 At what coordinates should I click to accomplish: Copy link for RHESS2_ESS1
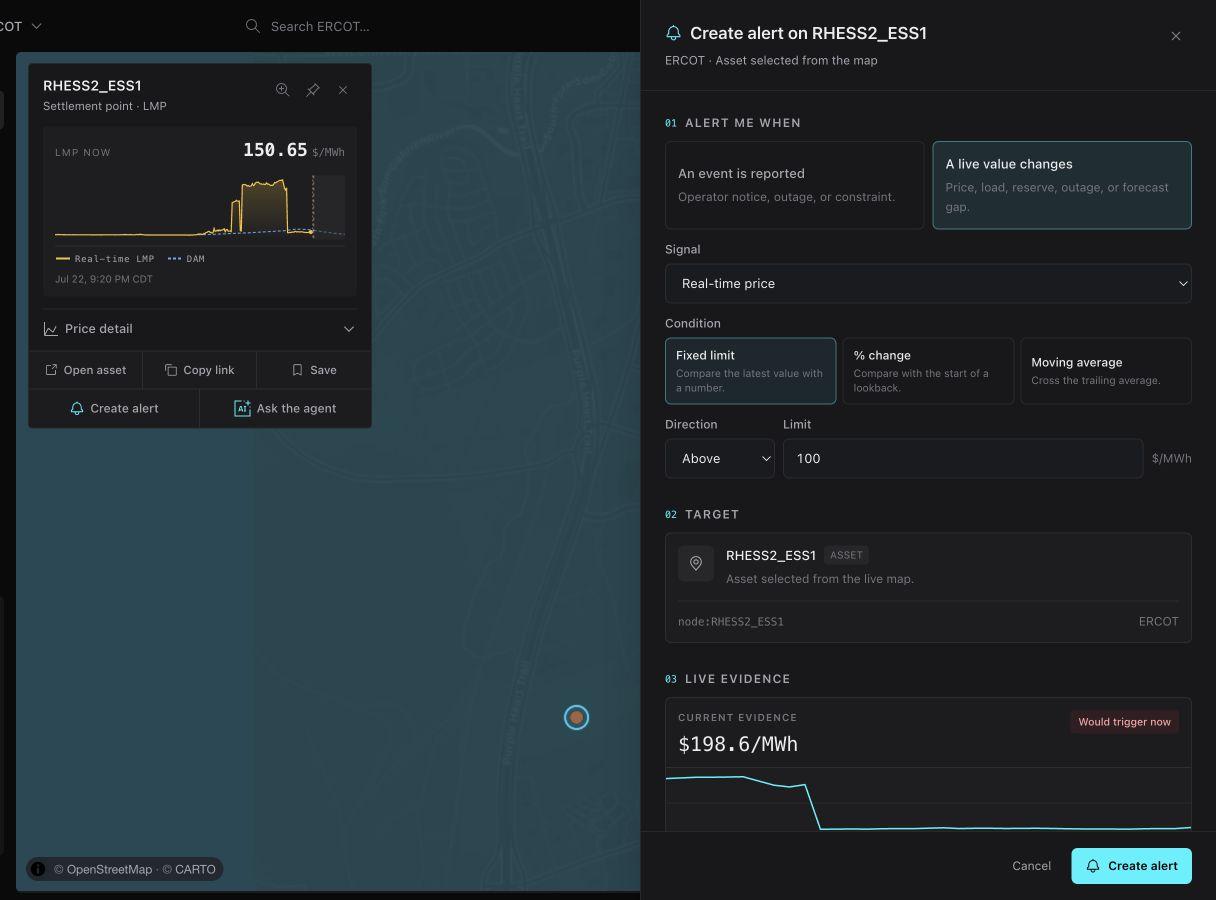pyautogui.click(x=200, y=370)
